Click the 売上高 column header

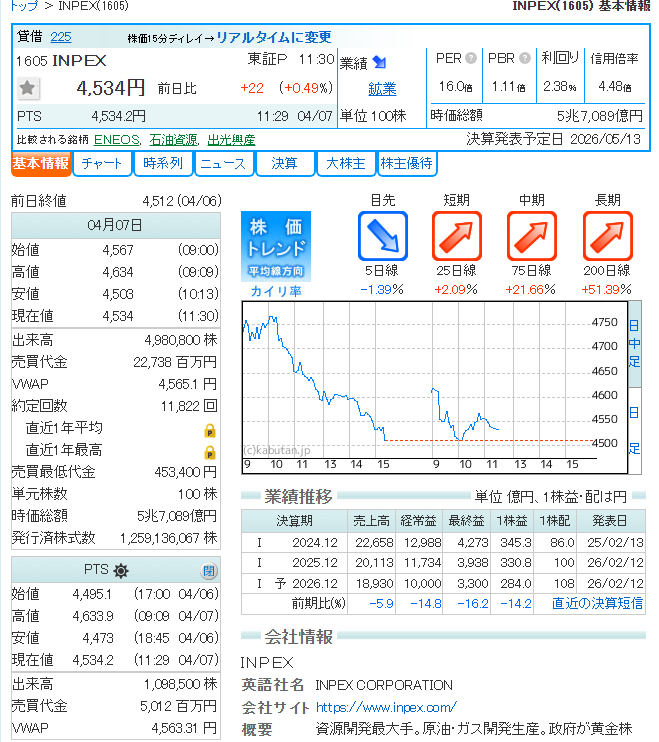pos(371,521)
